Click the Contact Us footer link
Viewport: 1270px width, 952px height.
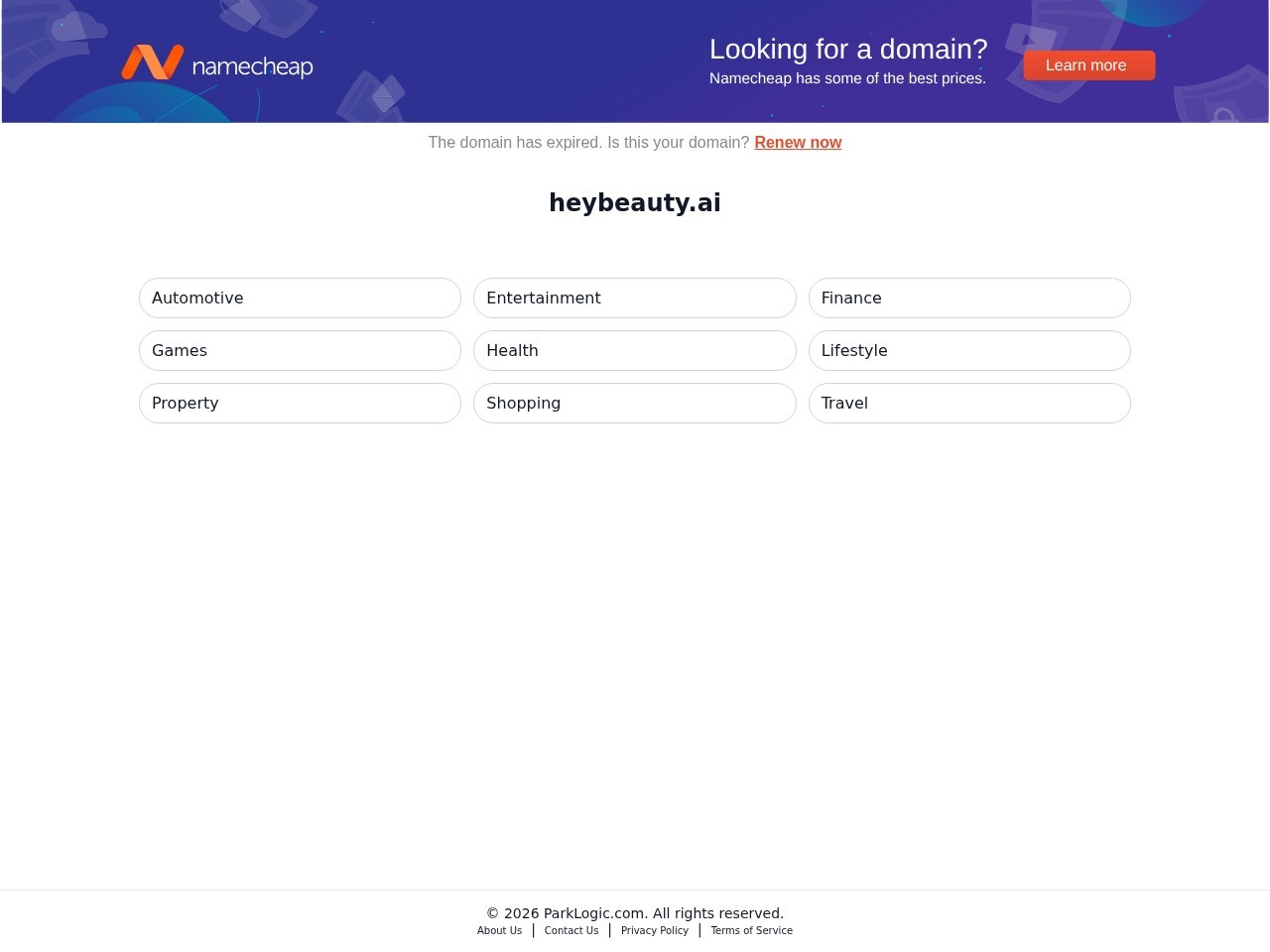pyautogui.click(x=571, y=930)
